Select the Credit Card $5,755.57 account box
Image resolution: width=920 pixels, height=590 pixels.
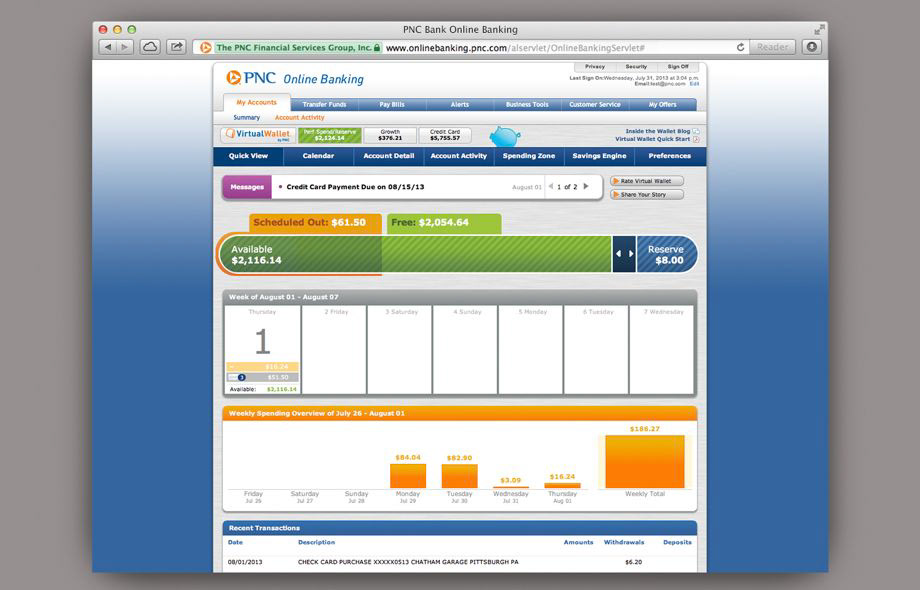445,135
